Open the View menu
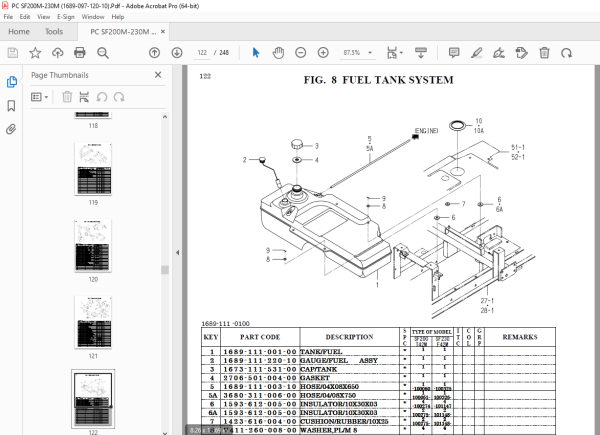The height and width of the screenshot is (435, 600). [43, 17]
